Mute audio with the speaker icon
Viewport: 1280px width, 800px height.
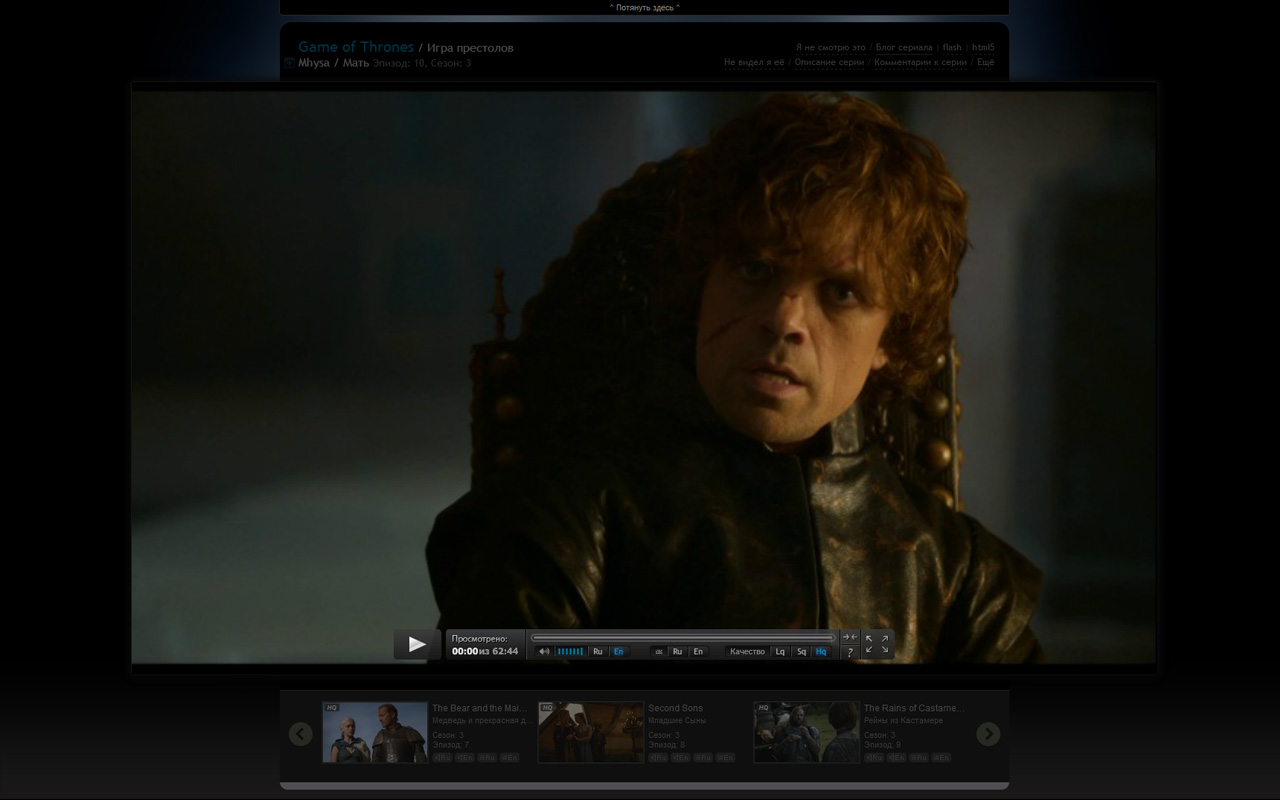(544, 652)
